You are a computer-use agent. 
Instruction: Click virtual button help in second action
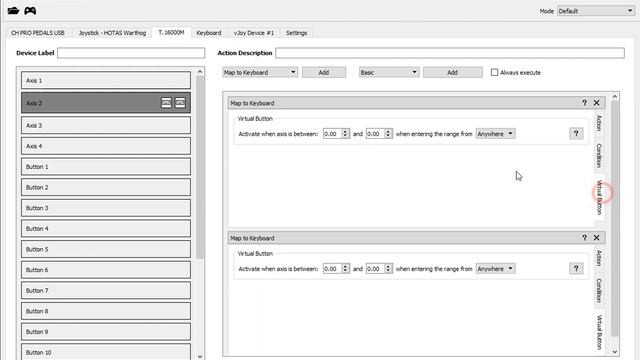tap(576, 268)
